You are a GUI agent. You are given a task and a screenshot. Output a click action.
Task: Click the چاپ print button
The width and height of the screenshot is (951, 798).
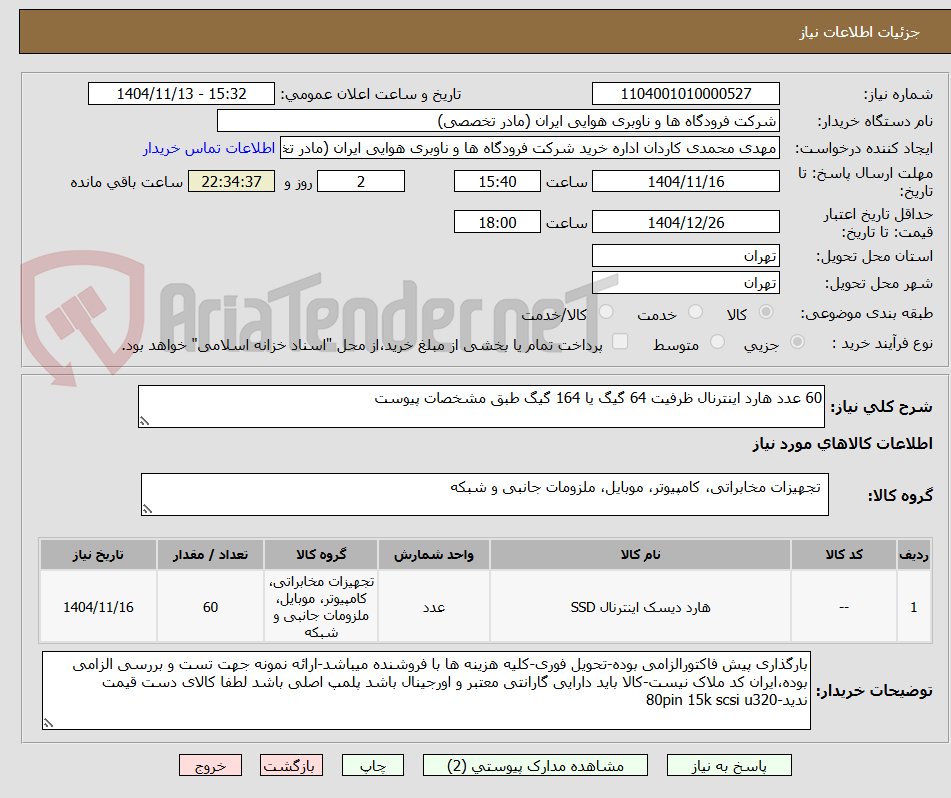click(x=373, y=765)
